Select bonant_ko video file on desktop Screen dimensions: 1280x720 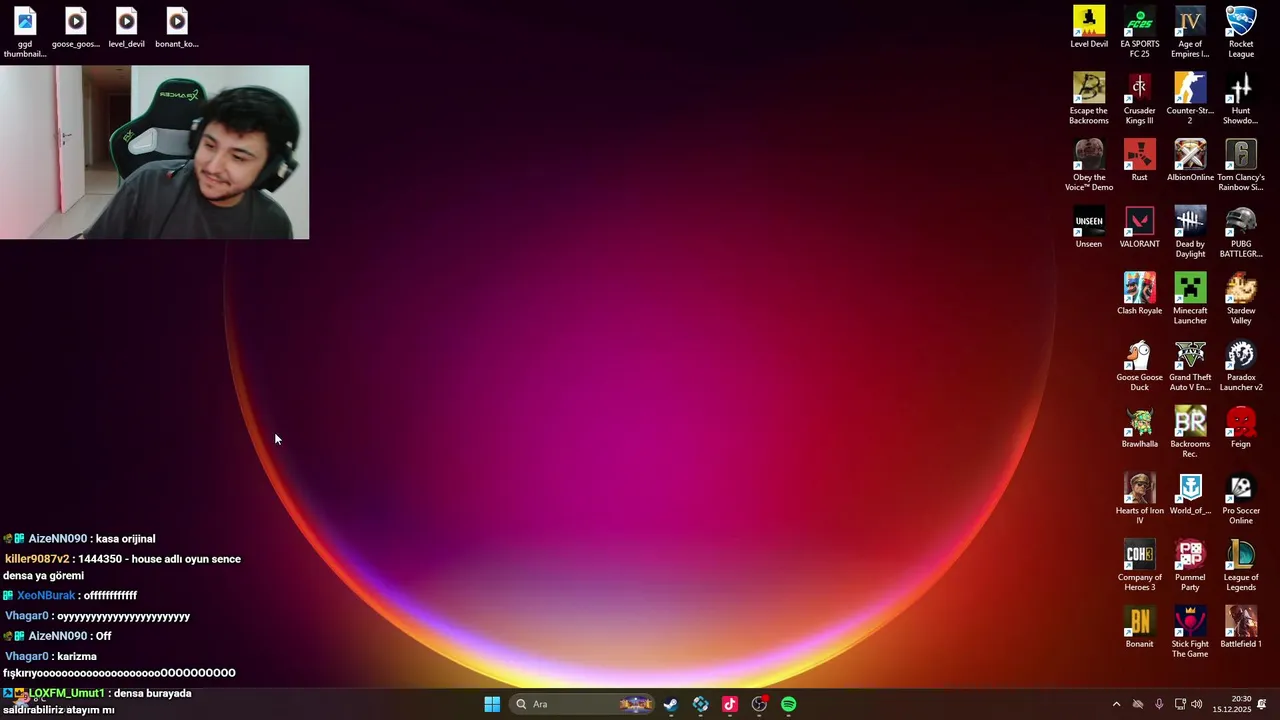[177, 28]
